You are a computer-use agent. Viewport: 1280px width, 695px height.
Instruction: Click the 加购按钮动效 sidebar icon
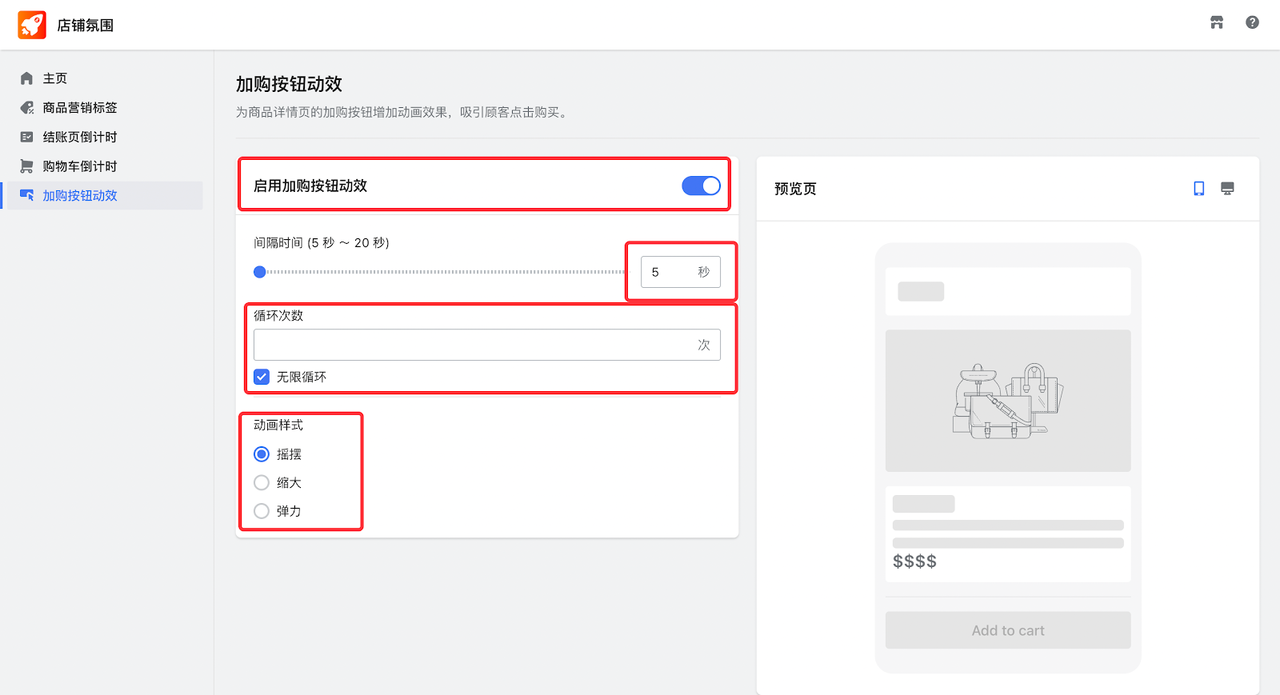pyautogui.click(x=25, y=194)
